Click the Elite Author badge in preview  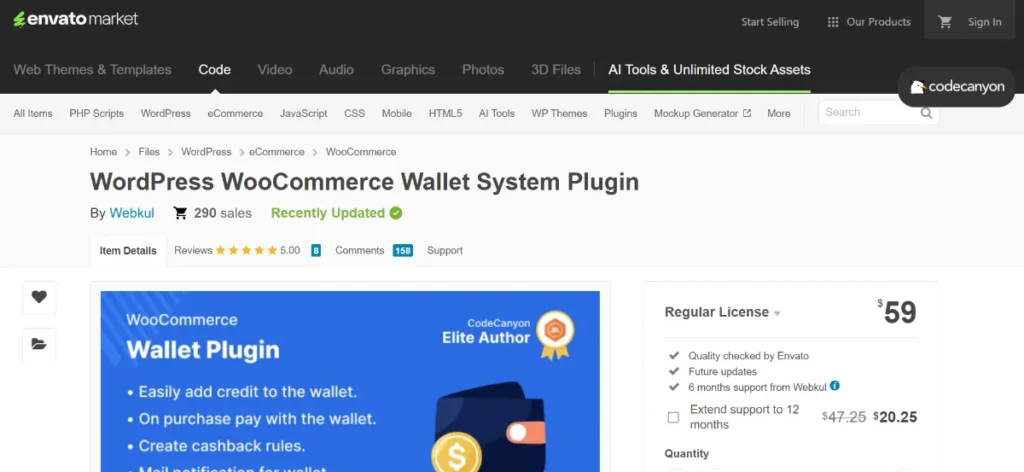coord(555,334)
